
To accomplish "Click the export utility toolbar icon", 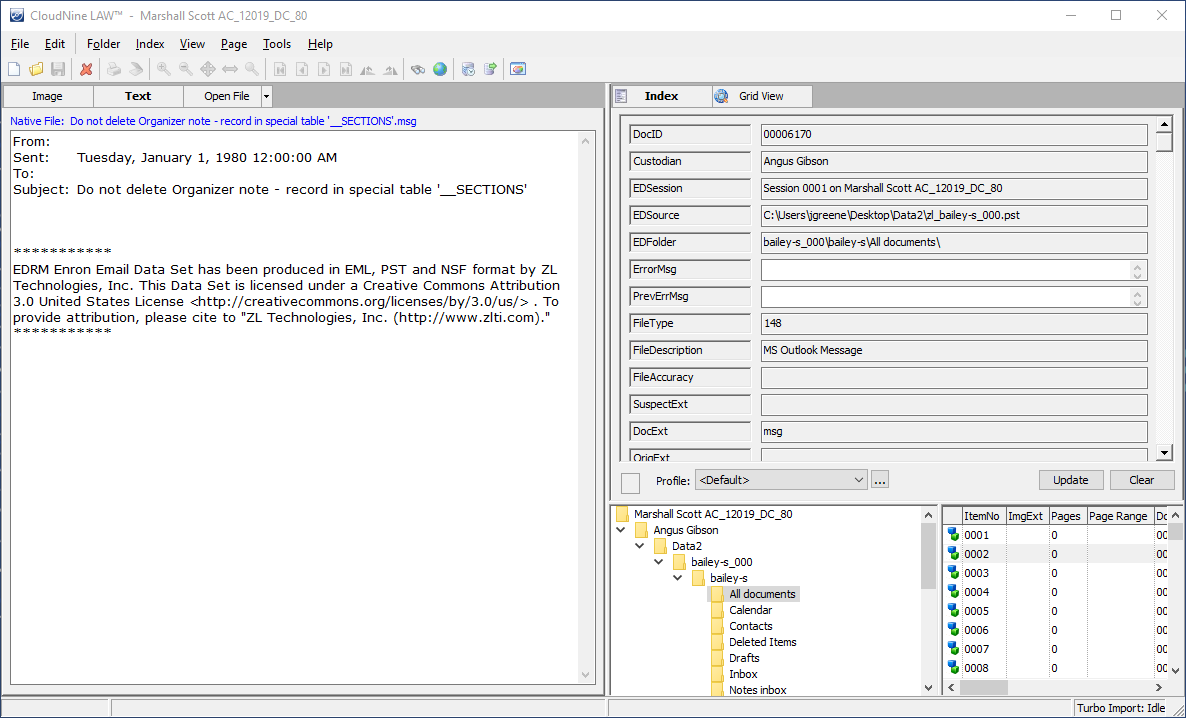I will 490,69.
